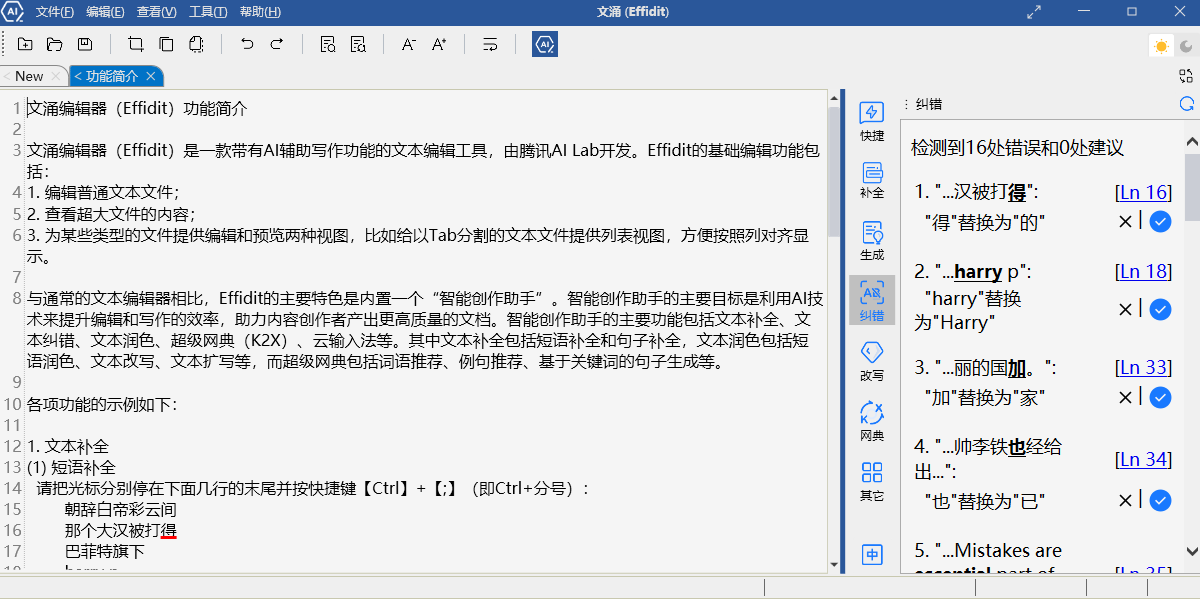The image size is (1200, 599).
Task: Click the expand-to-fullscreen arrows in title bar
Action: (1035, 14)
